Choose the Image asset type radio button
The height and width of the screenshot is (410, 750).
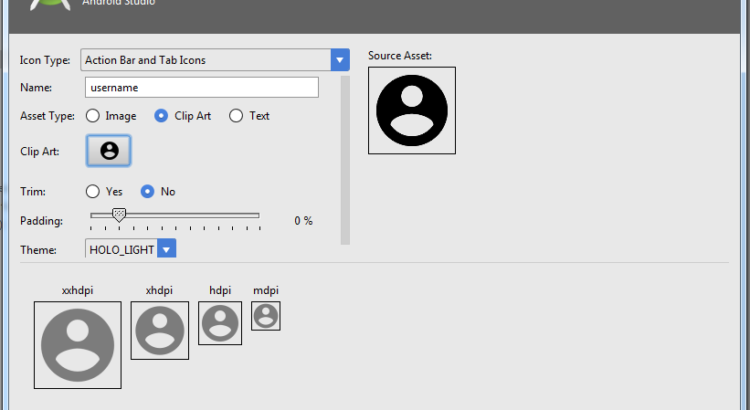click(93, 116)
